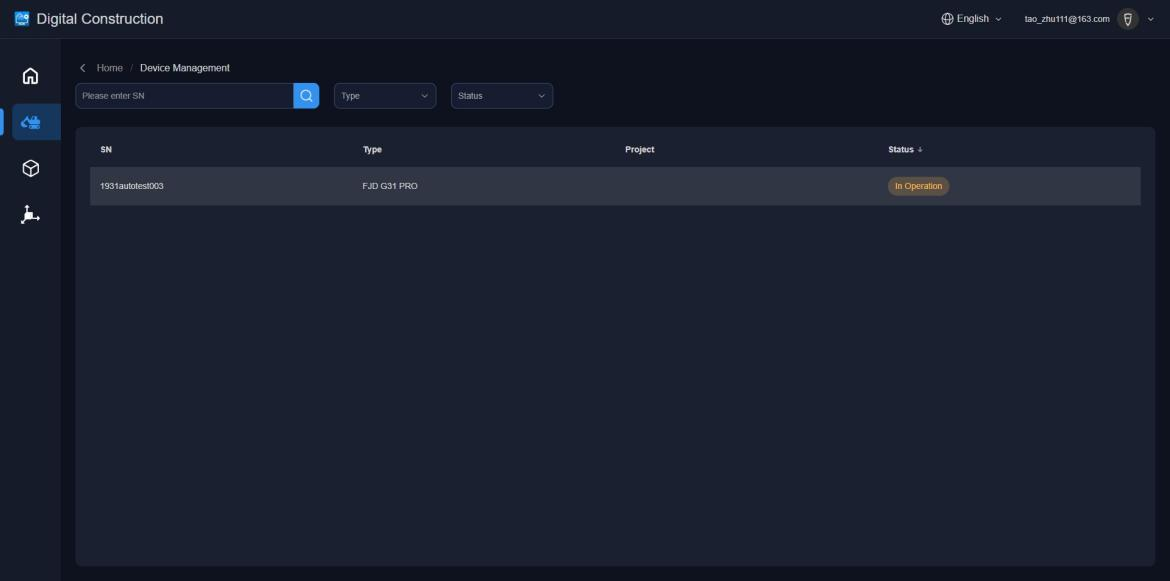1170x581 pixels.
Task: Go back using the breadcrumb left chevron
Action: [82, 68]
